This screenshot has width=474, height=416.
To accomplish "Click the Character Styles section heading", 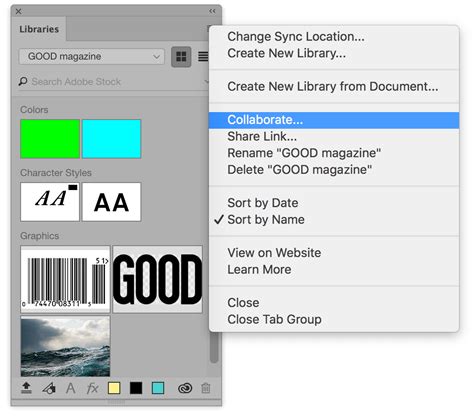I will [x=56, y=173].
